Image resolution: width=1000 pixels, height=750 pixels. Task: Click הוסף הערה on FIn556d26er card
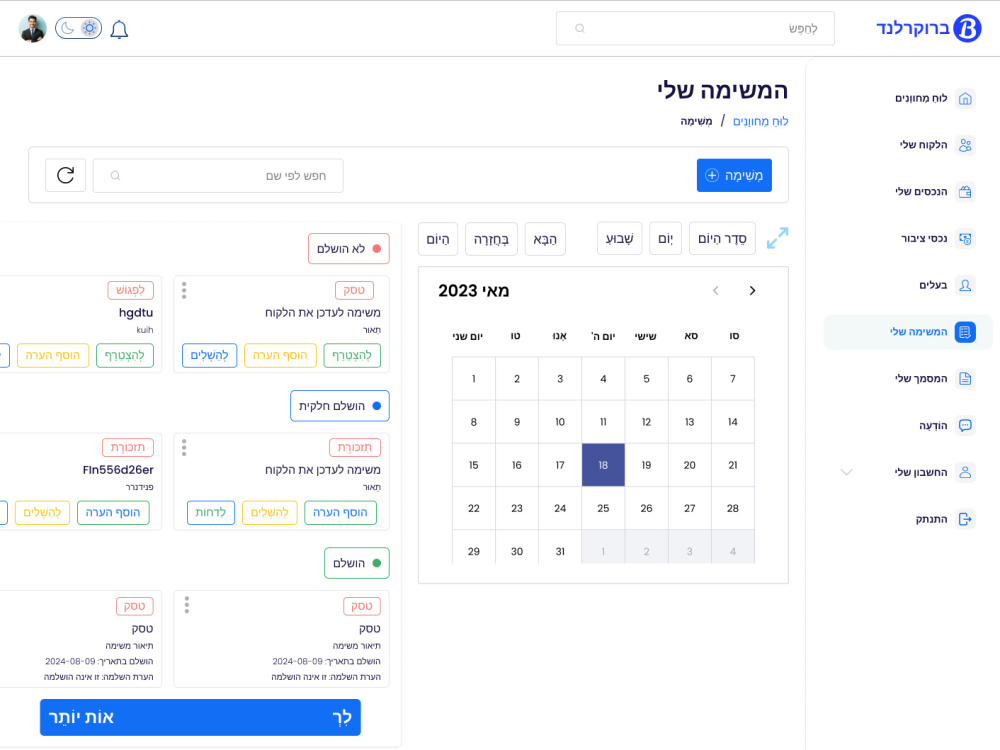(113, 513)
